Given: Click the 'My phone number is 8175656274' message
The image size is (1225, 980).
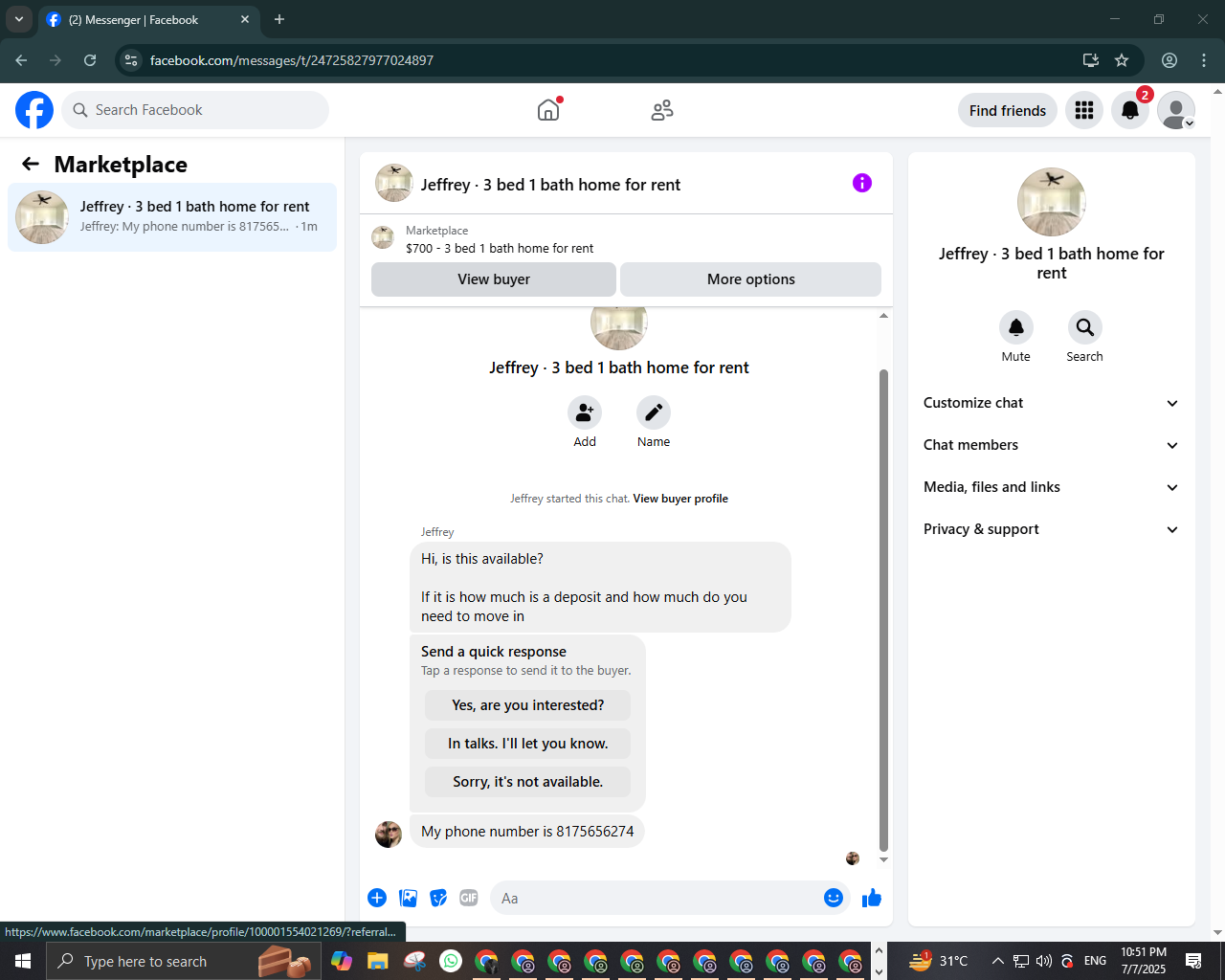Looking at the screenshot, I should pos(527,831).
